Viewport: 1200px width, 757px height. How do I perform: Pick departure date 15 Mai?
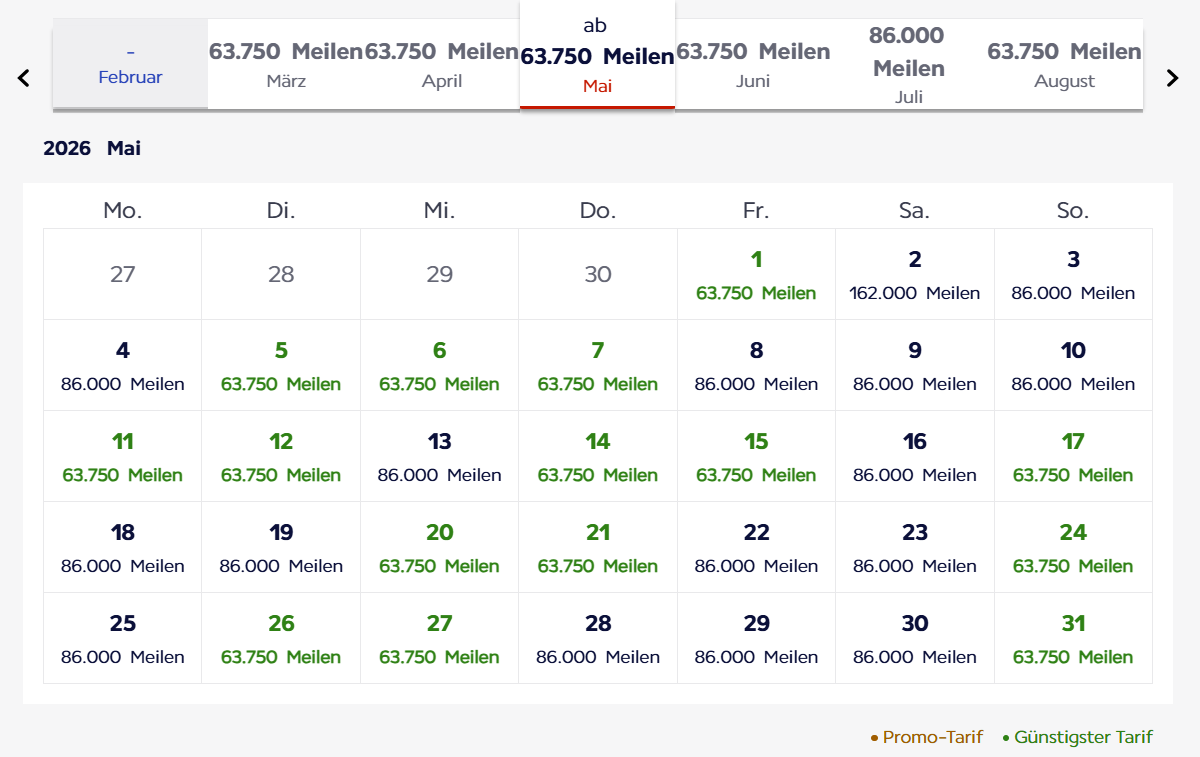pos(756,456)
